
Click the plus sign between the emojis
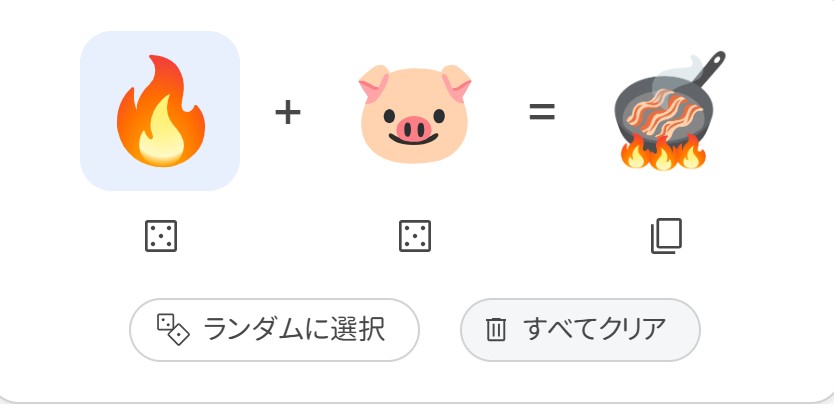pos(288,112)
